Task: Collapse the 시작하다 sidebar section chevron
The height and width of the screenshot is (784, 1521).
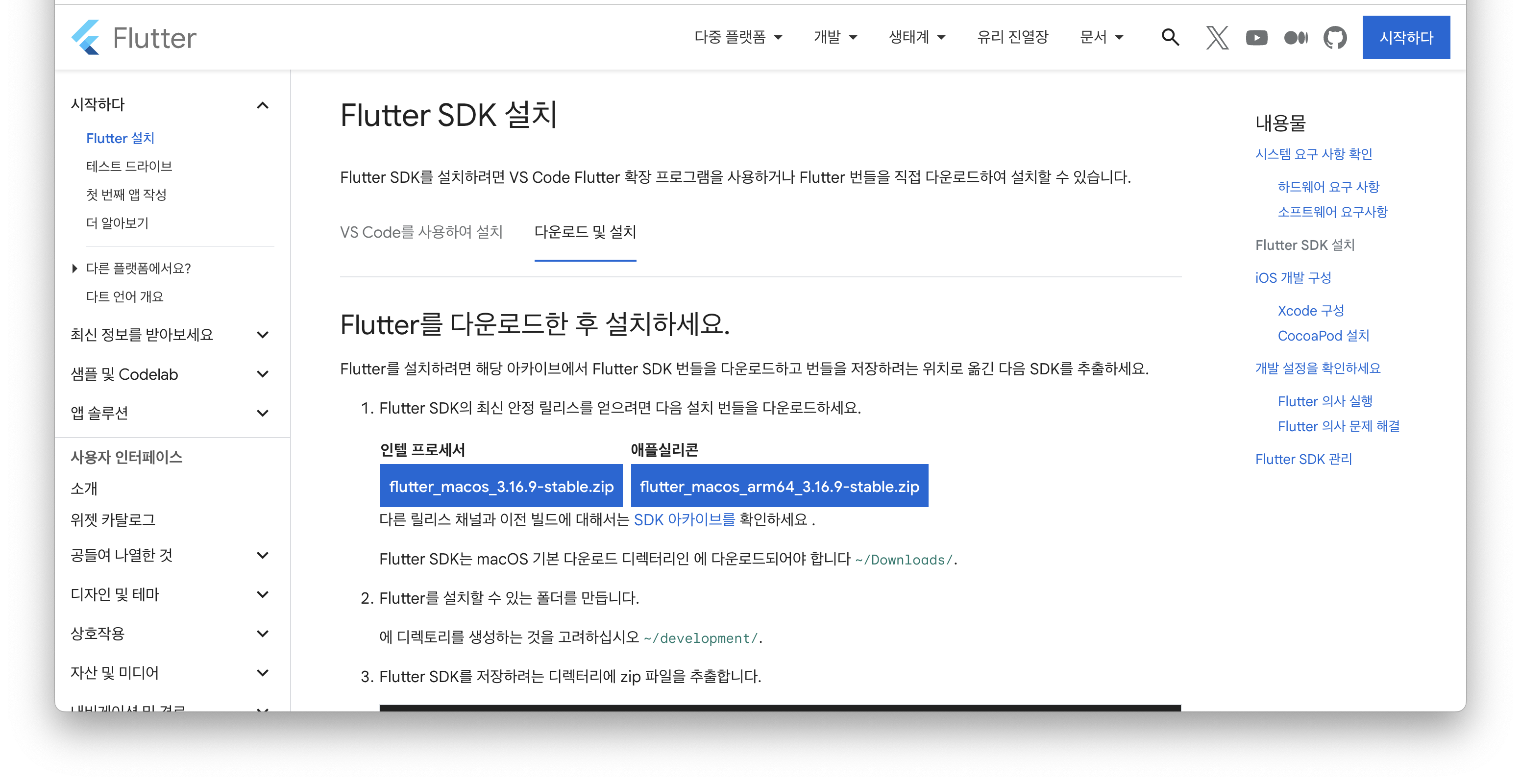Action: [x=263, y=105]
